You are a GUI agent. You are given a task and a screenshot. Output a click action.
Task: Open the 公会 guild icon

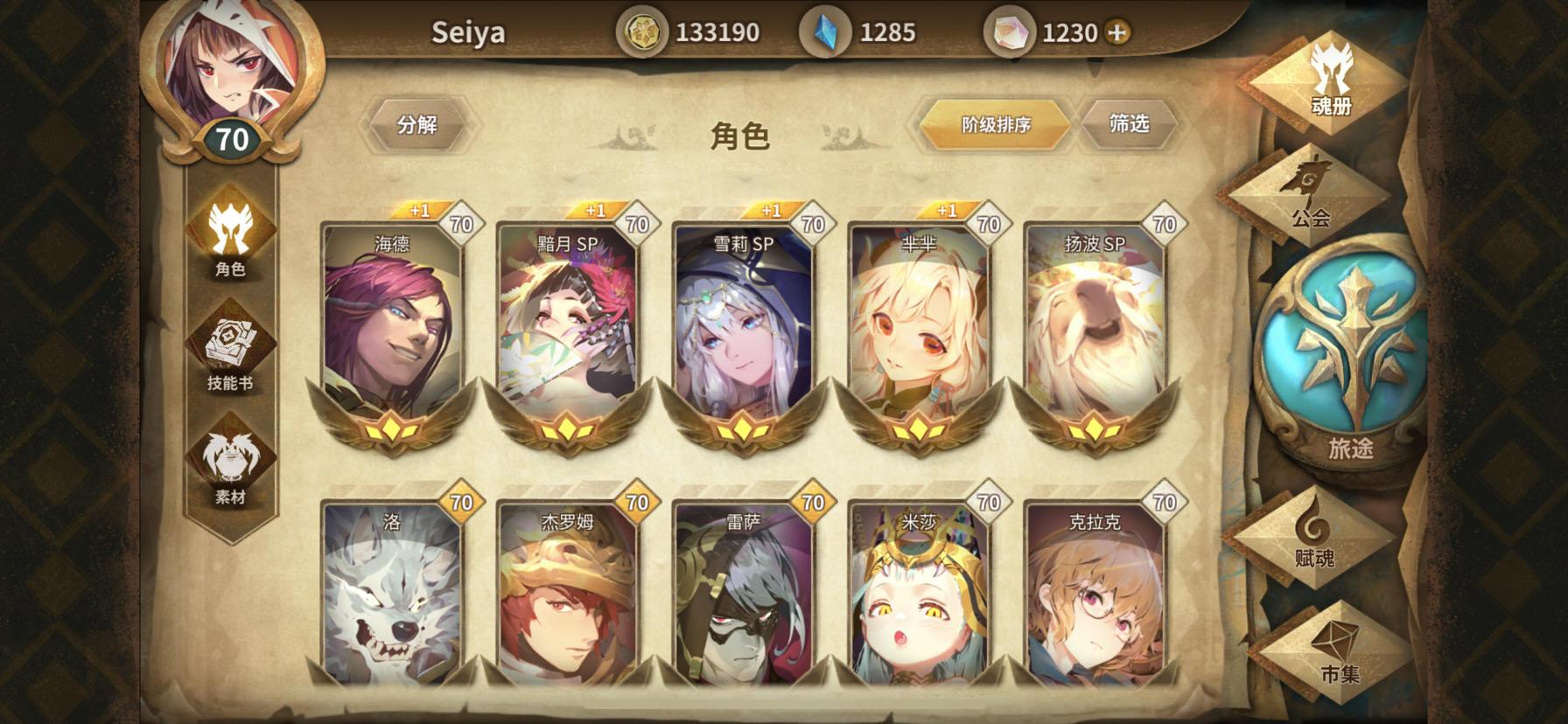(x=1310, y=194)
